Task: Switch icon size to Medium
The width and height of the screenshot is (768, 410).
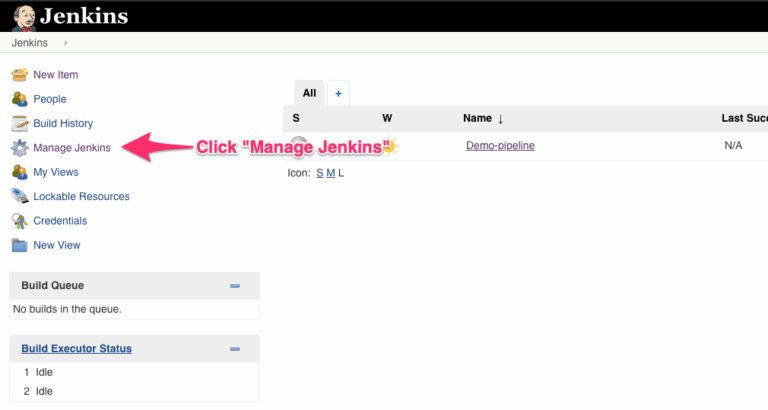Action: click(x=331, y=173)
